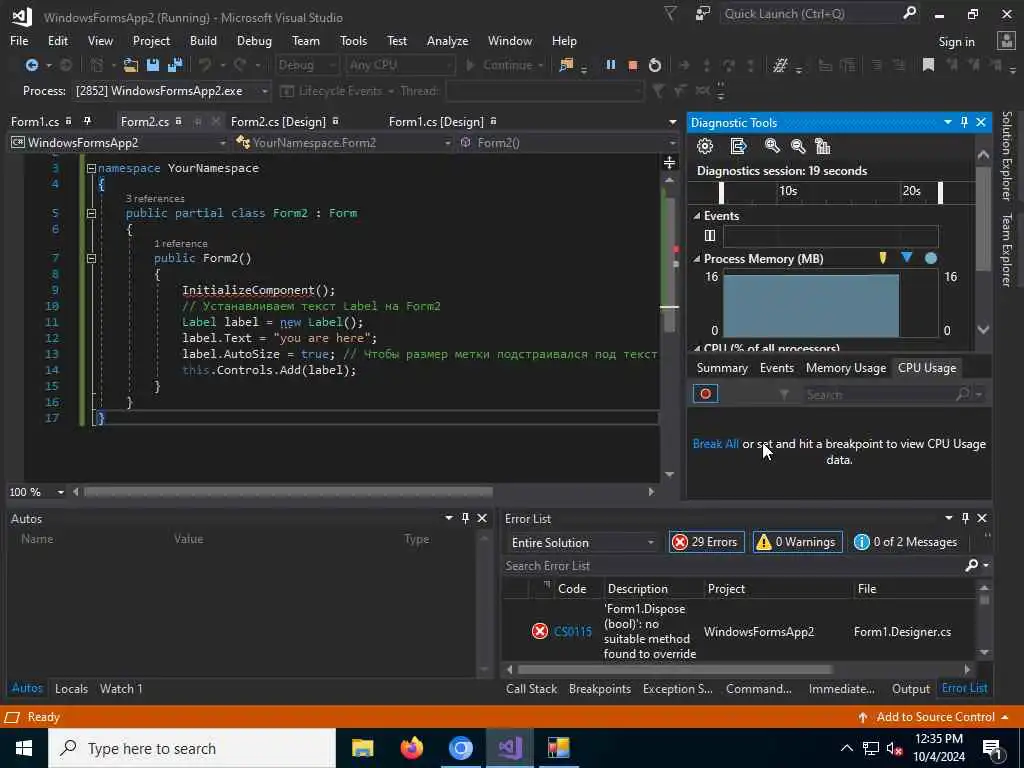
Task: Click the Save file toolbar icon
Action: (153, 65)
